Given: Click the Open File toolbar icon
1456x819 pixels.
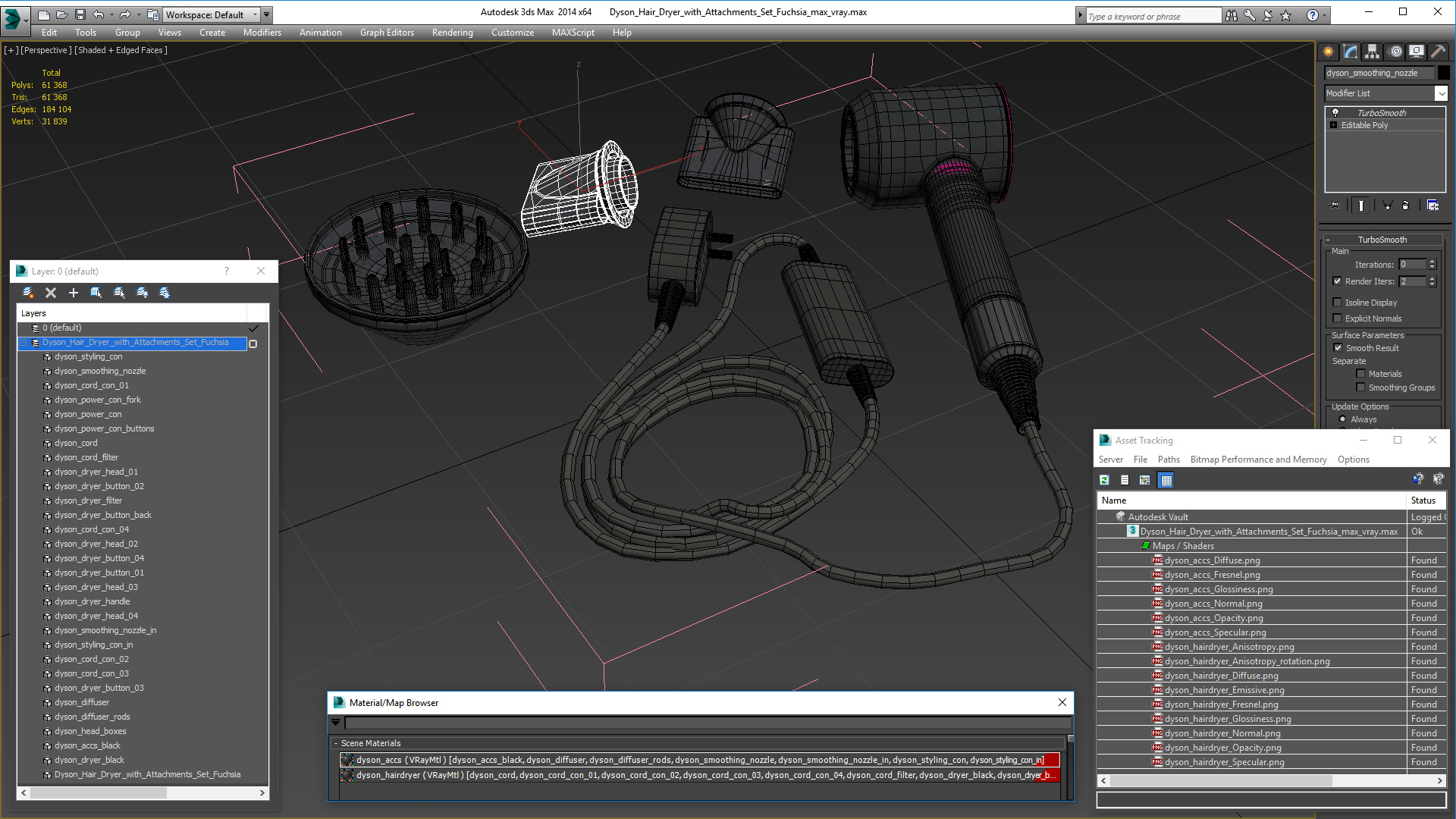Looking at the screenshot, I should pos(61,14).
